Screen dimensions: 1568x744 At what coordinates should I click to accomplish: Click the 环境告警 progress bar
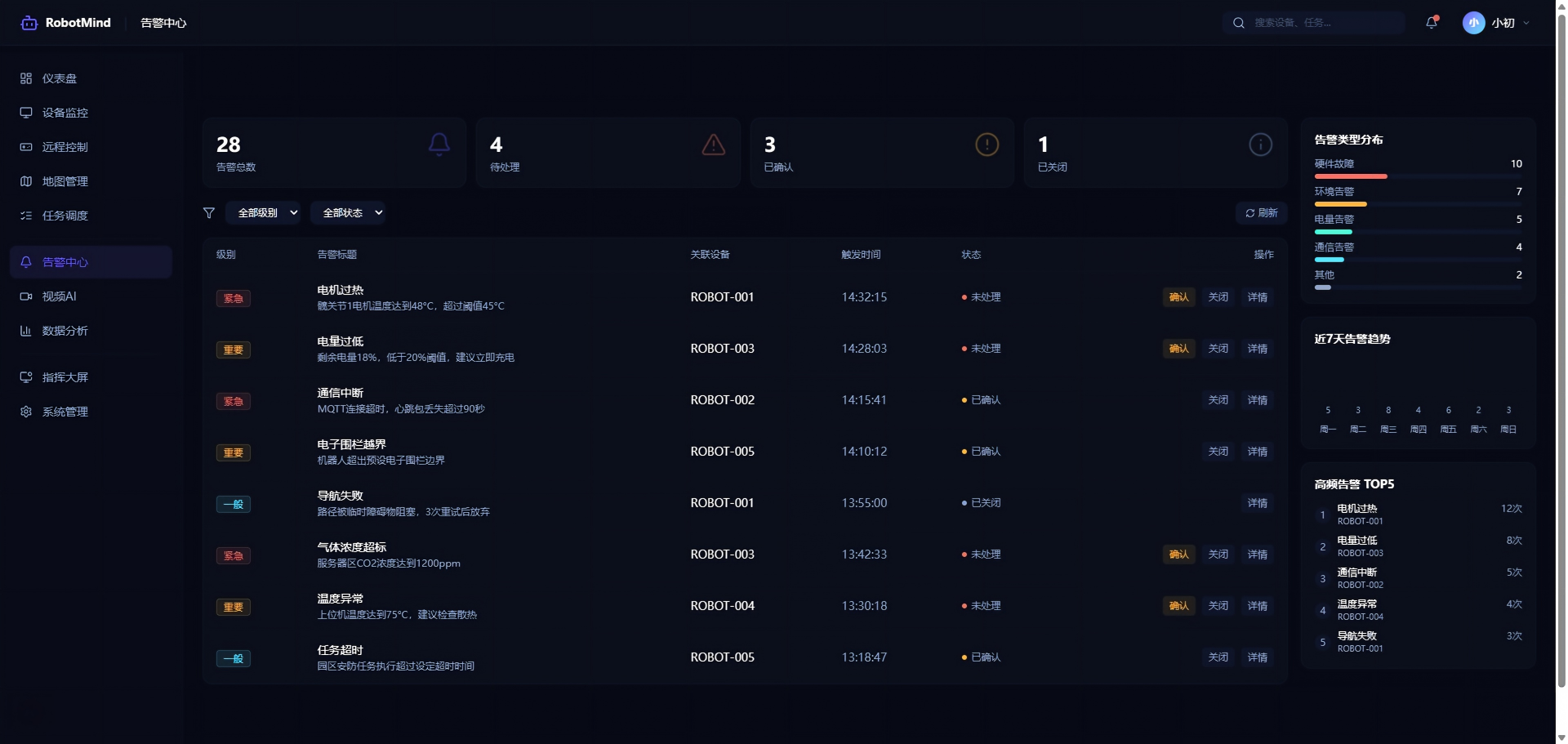(x=1418, y=204)
